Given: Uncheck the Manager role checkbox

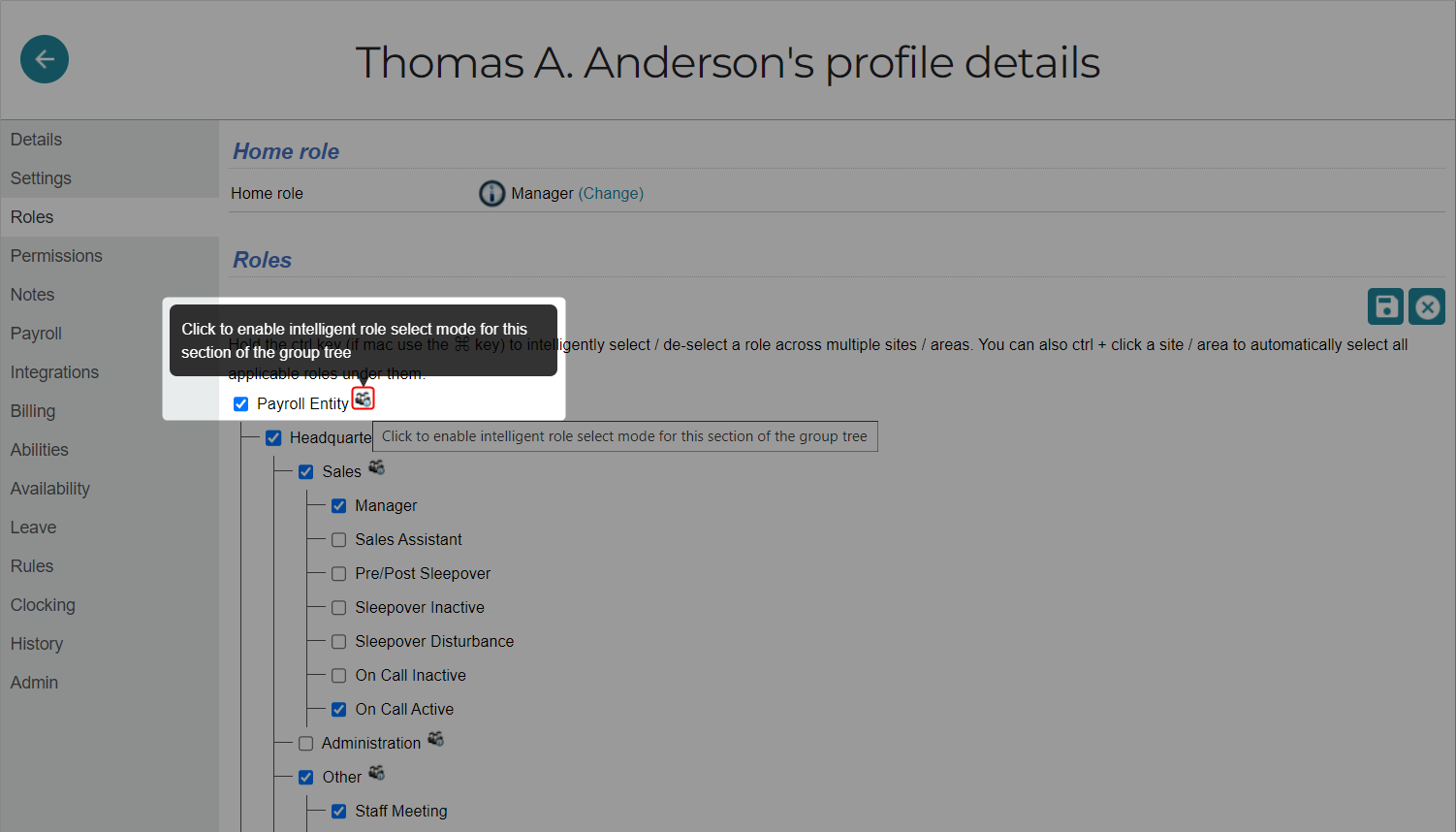Looking at the screenshot, I should pos(338,505).
